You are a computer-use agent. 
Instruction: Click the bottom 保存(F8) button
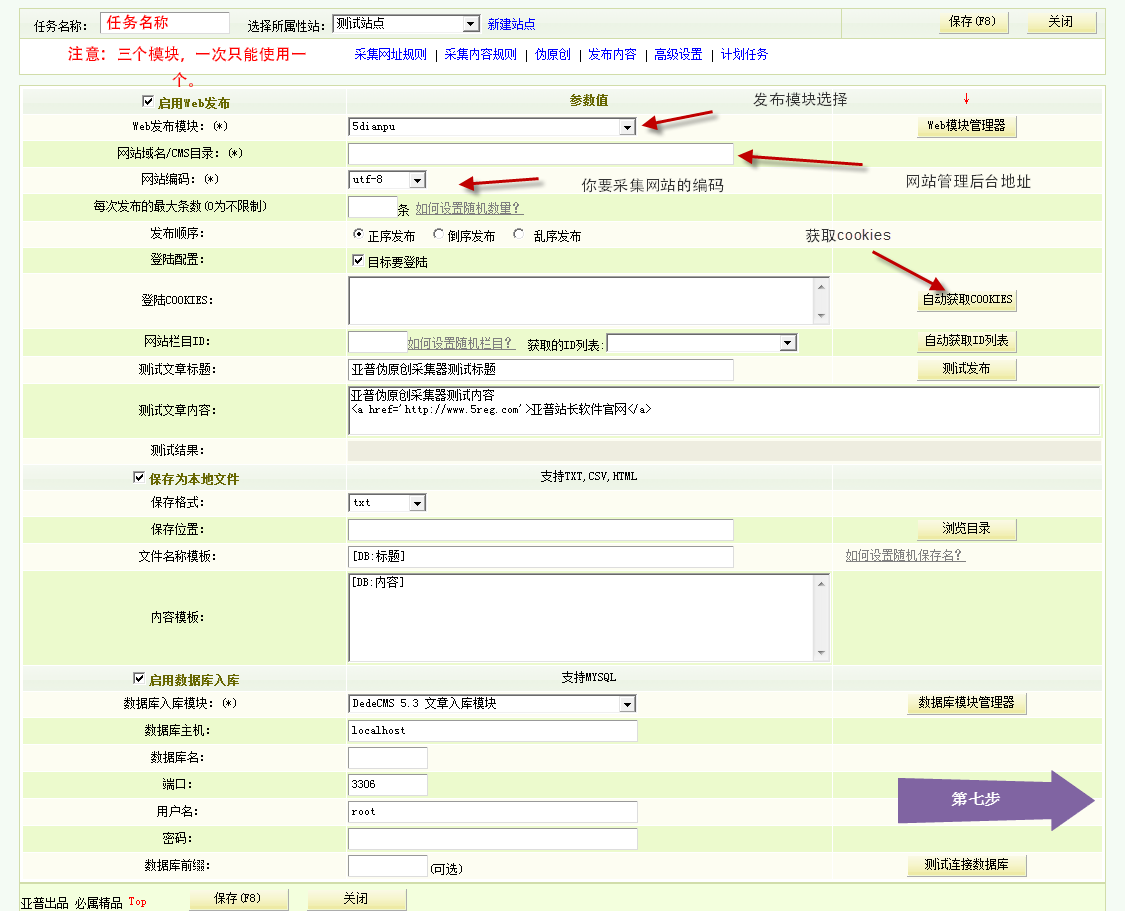pyautogui.click(x=238, y=899)
